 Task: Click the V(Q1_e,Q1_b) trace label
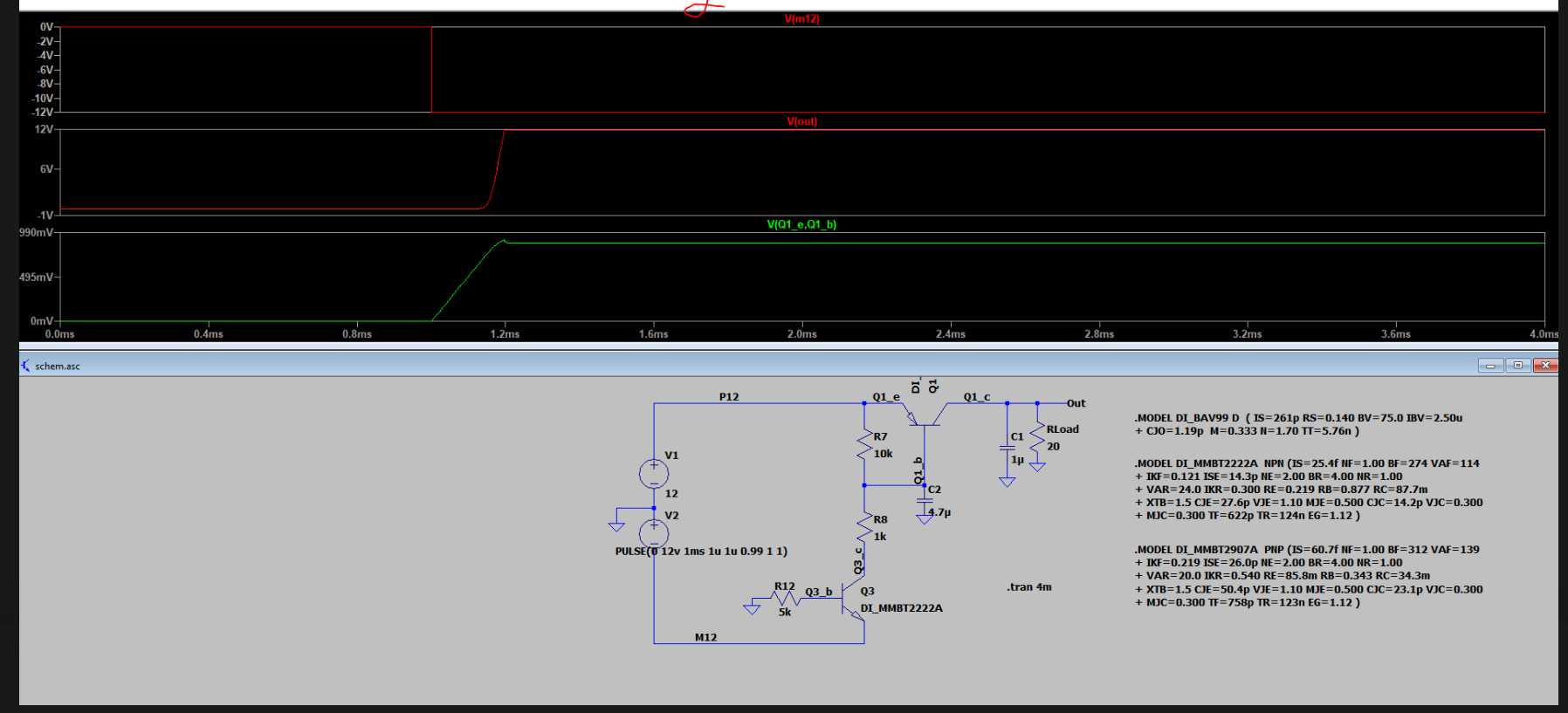(x=801, y=224)
